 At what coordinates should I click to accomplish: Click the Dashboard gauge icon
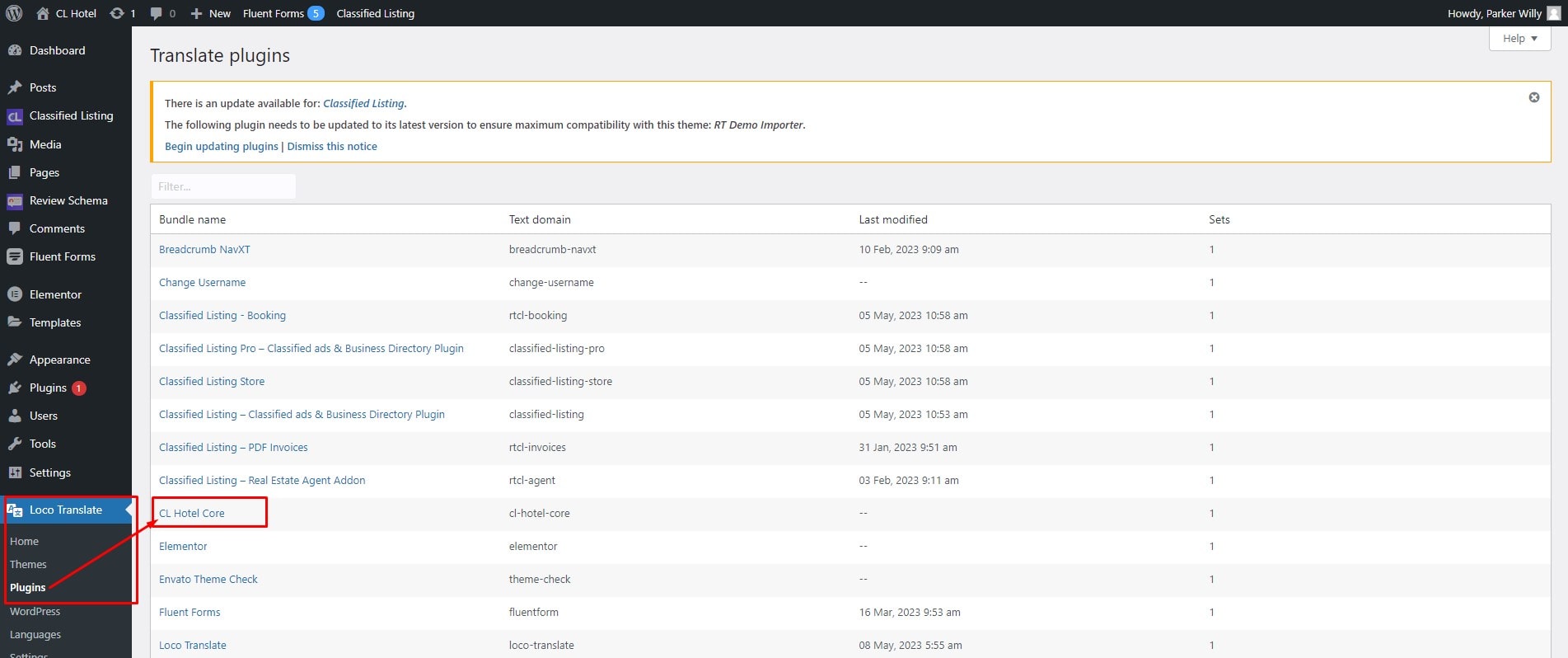(x=14, y=50)
